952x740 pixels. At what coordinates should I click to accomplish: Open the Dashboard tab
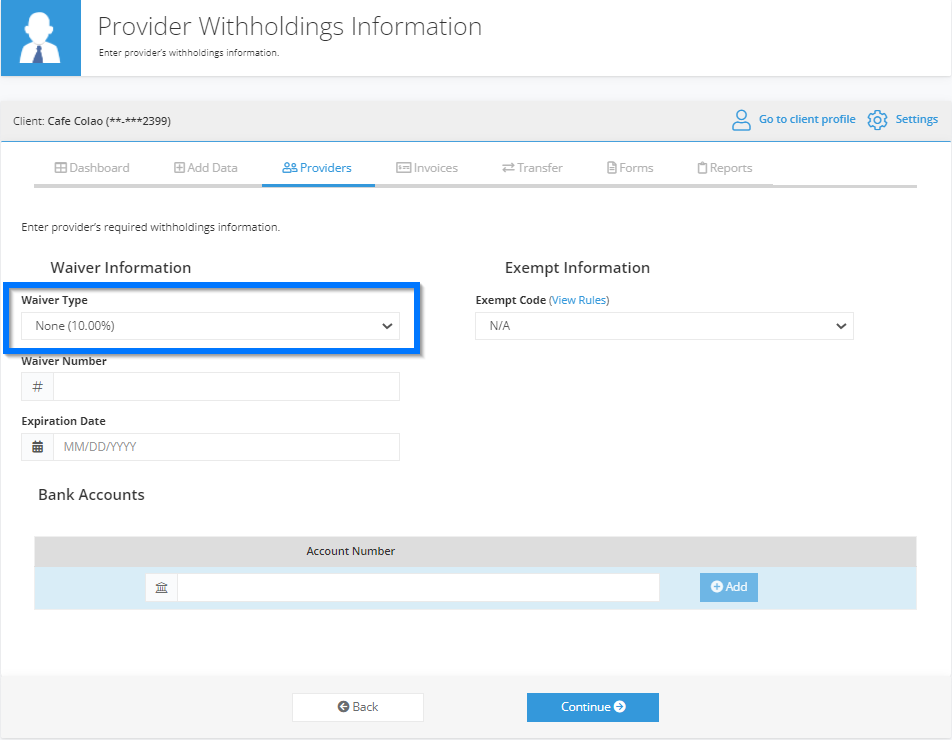[92, 168]
